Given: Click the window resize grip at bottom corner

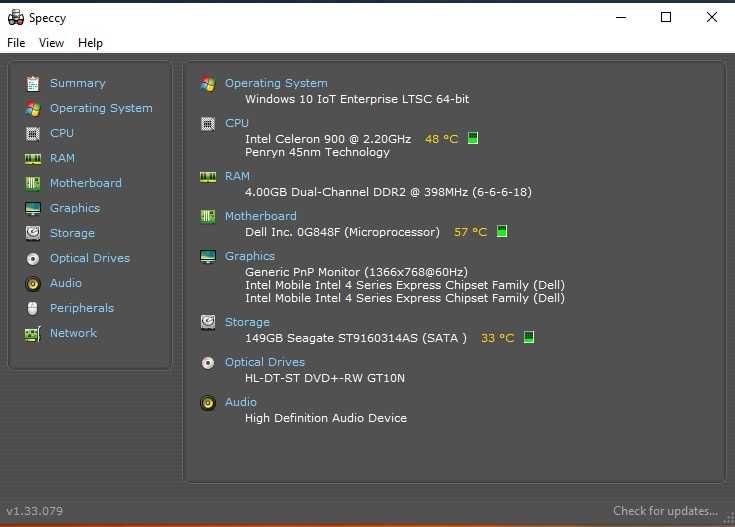Looking at the screenshot, I should coord(729,519).
